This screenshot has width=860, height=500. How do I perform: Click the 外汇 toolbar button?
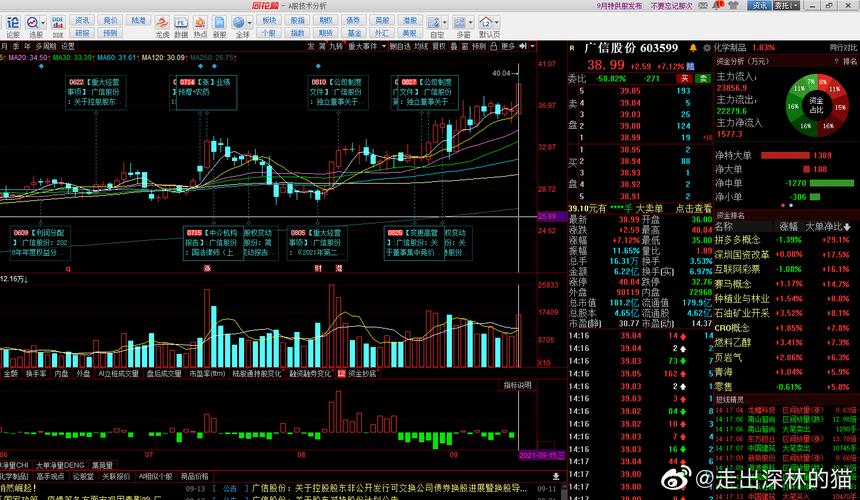(382, 33)
